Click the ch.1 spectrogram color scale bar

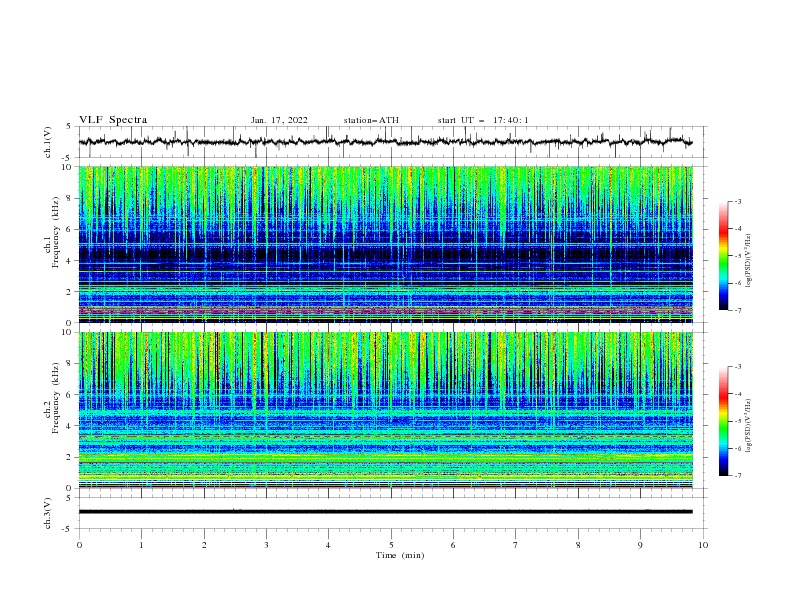click(x=724, y=256)
